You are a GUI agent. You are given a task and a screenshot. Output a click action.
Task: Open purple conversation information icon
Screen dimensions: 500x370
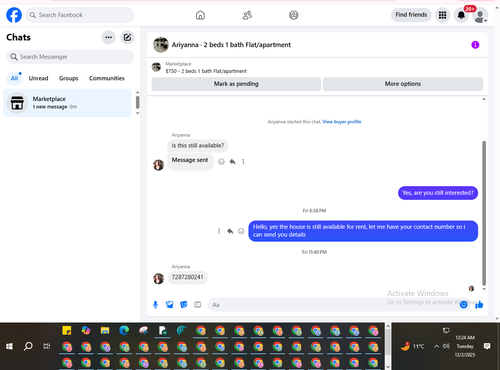click(x=475, y=45)
